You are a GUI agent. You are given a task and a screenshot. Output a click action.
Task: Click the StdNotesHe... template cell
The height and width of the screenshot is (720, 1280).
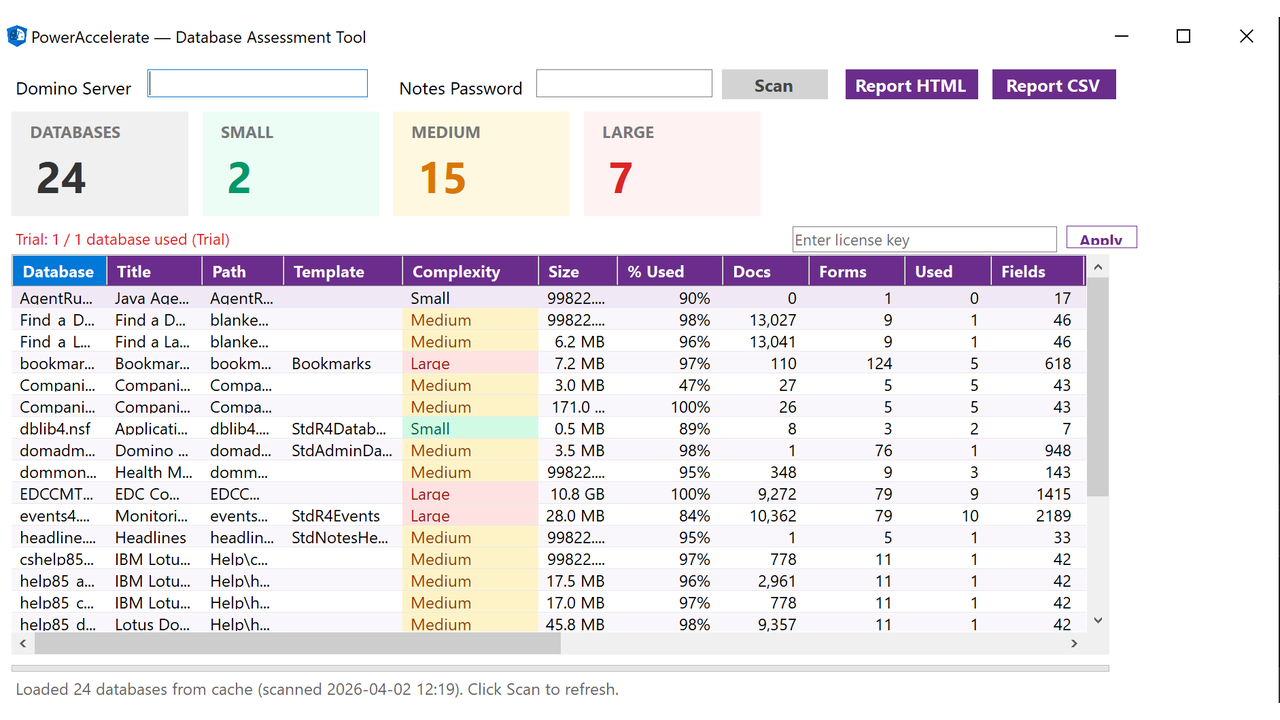[x=343, y=537]
